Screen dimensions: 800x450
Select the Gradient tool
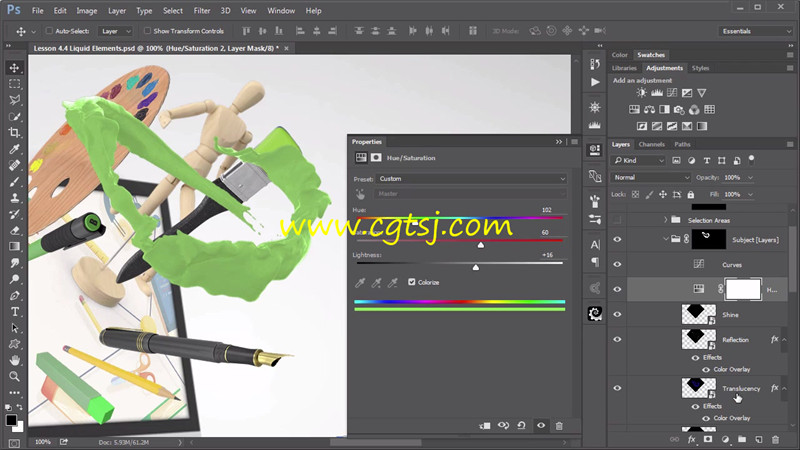[x=14, y=246]
